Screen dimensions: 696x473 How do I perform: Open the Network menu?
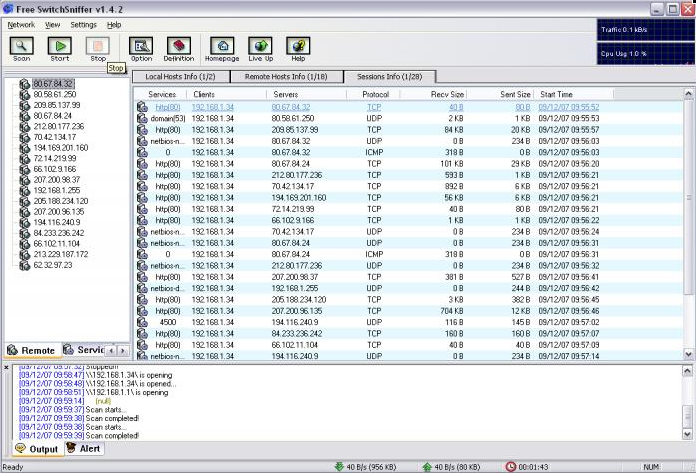point(21,25)
